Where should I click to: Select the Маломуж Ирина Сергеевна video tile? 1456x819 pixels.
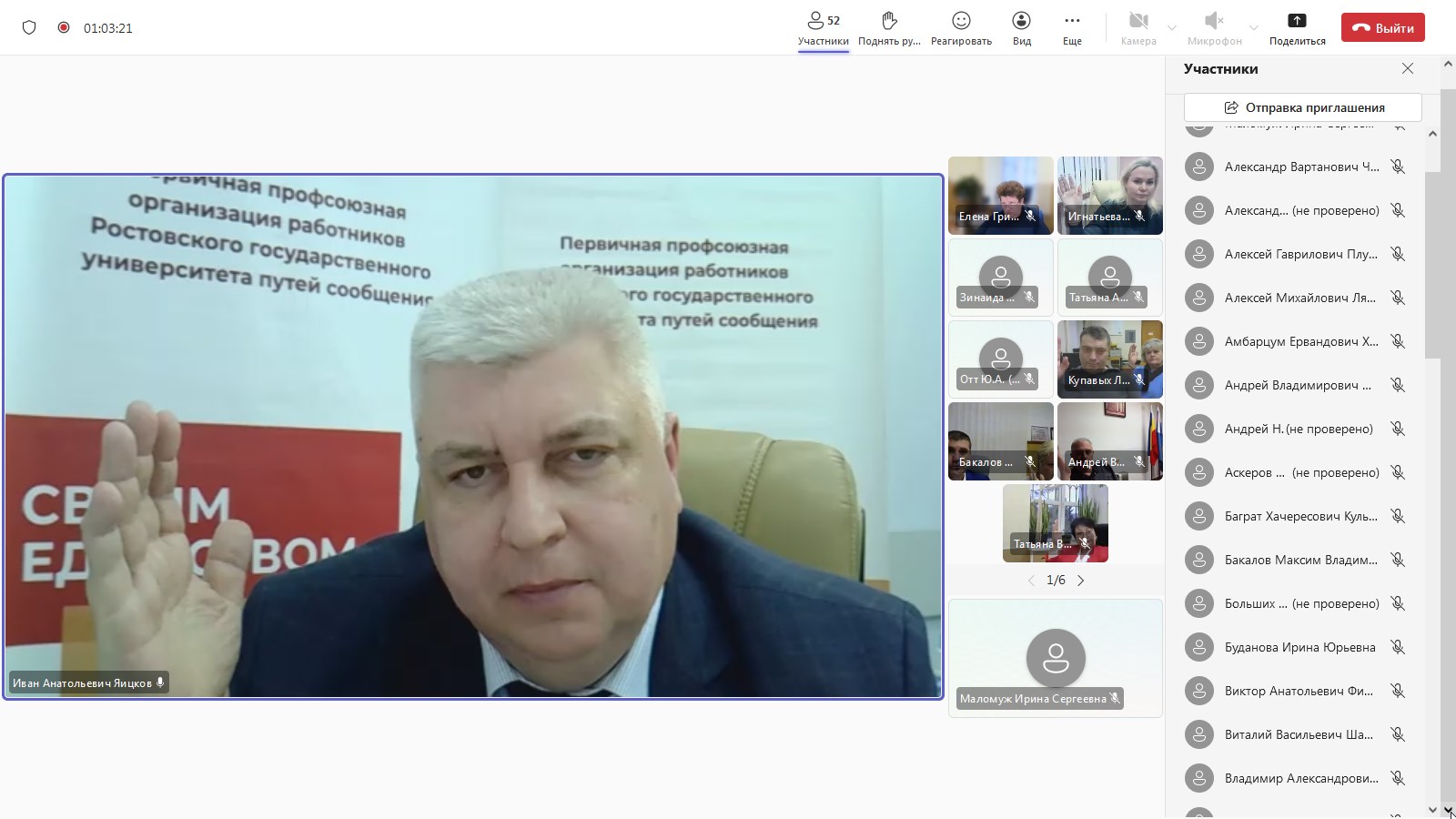coord(1056,658)
